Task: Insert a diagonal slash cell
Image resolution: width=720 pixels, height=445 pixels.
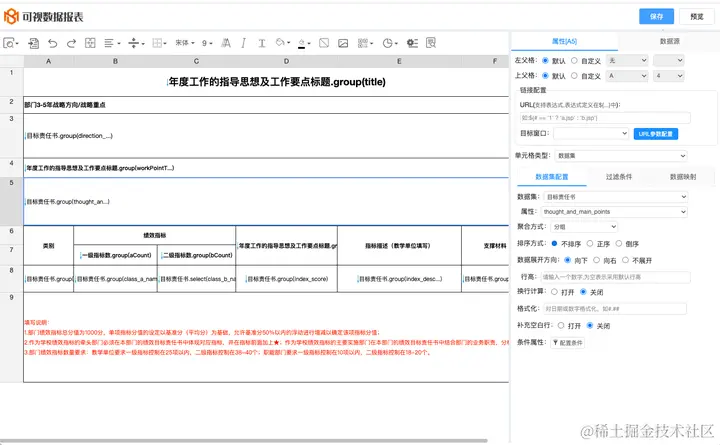Action: pos(324,43)
